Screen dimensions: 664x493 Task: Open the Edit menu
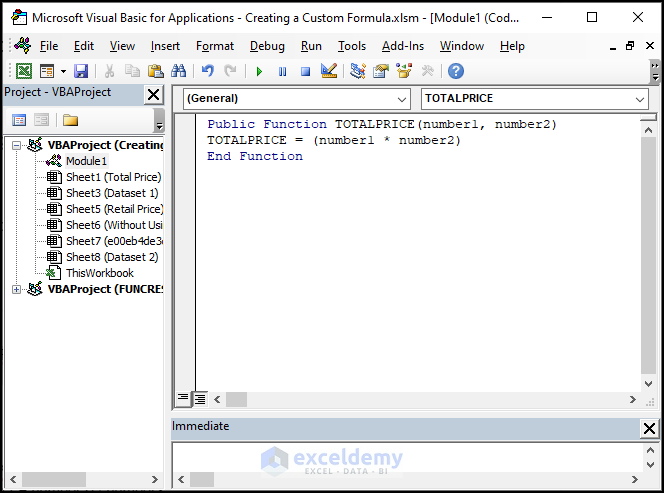(83, 46)
